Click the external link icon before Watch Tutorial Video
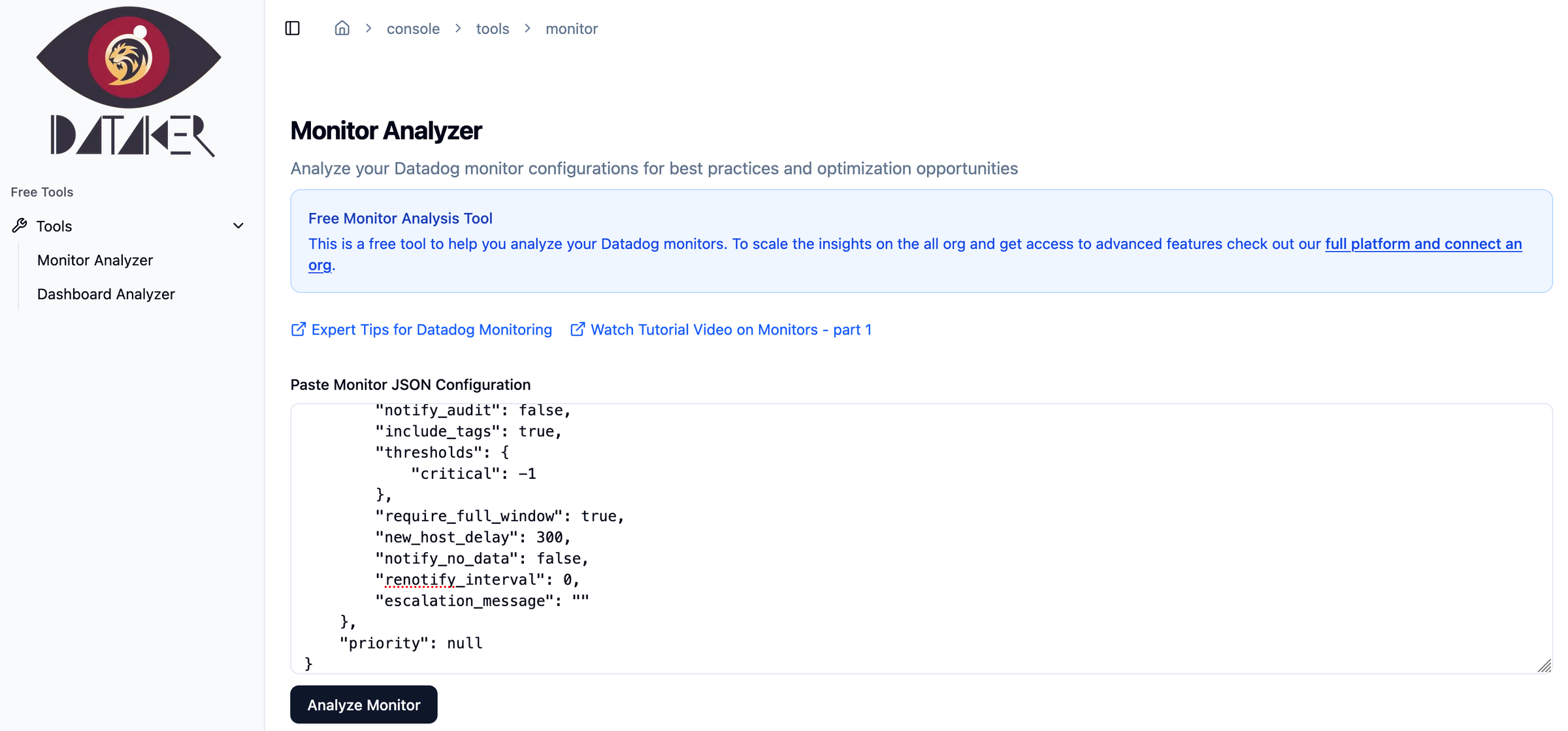The width and height of the screenshot is (1568, 731). [x=578, y=329]
